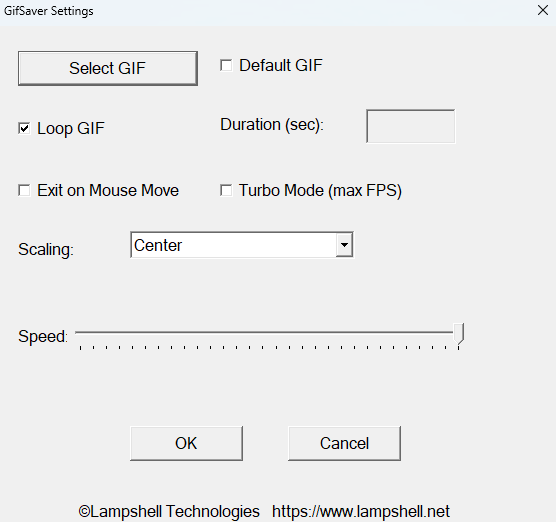This screenshot has height=522, width=556.
Task: Visit the lampshell.net website link
Action: (361, 512)
